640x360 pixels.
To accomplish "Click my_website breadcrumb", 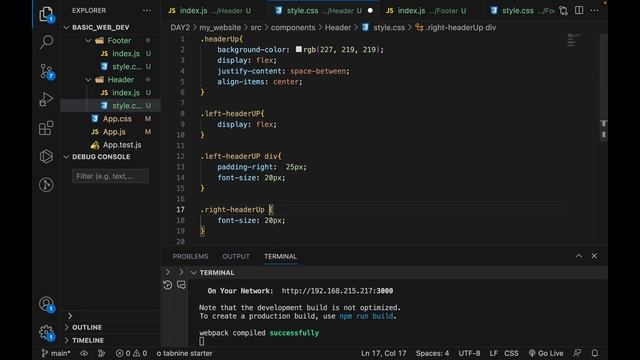I will tap(220, 28).
